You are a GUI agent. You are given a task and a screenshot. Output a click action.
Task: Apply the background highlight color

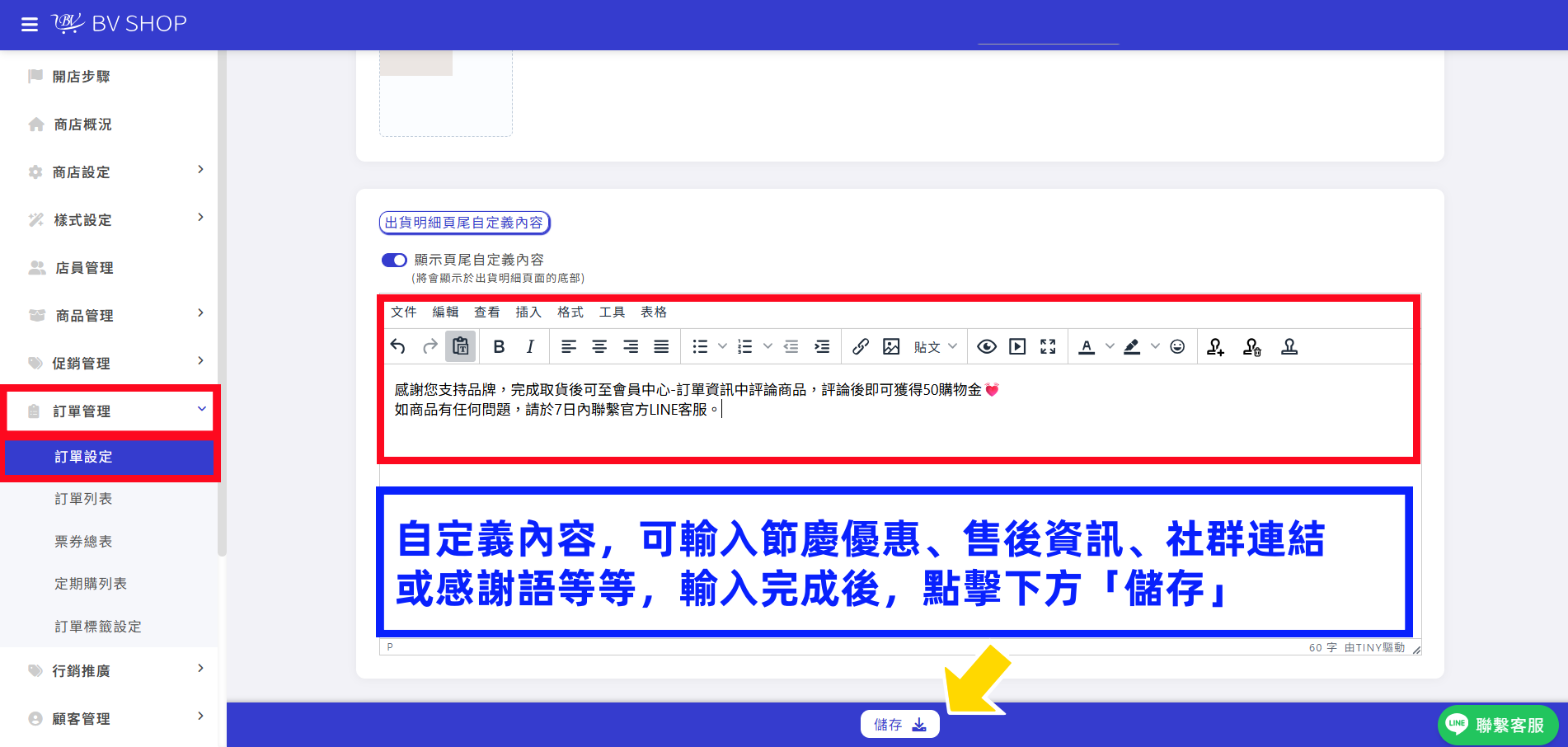click(x=1132, y=346)
